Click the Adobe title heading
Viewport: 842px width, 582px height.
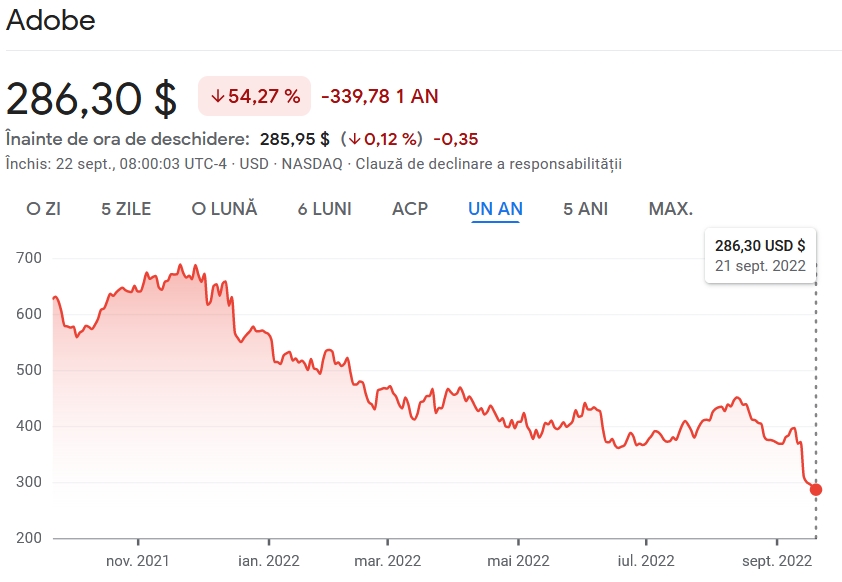51,21
